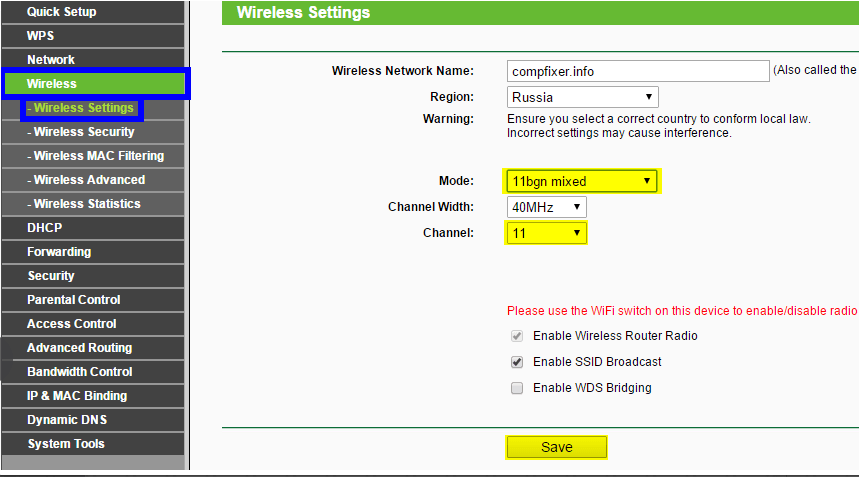
Task: Select the Channel number dropdown
Action: tap(546, 233)
